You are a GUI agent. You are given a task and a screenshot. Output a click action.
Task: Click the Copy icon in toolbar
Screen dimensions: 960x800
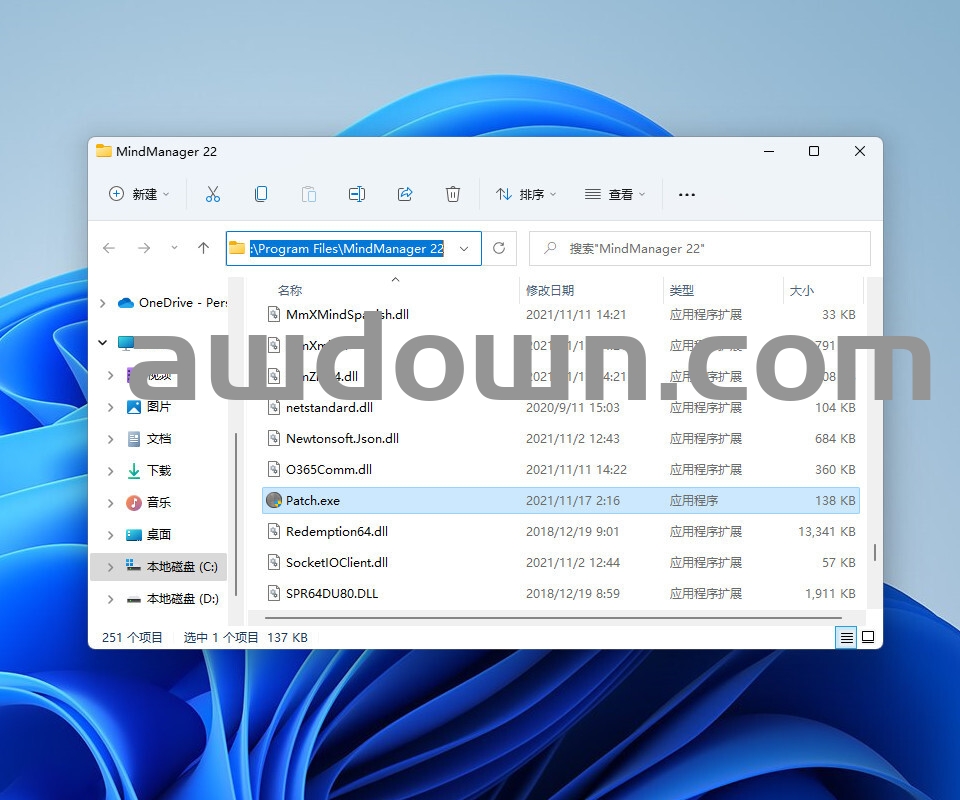(261, 194)
